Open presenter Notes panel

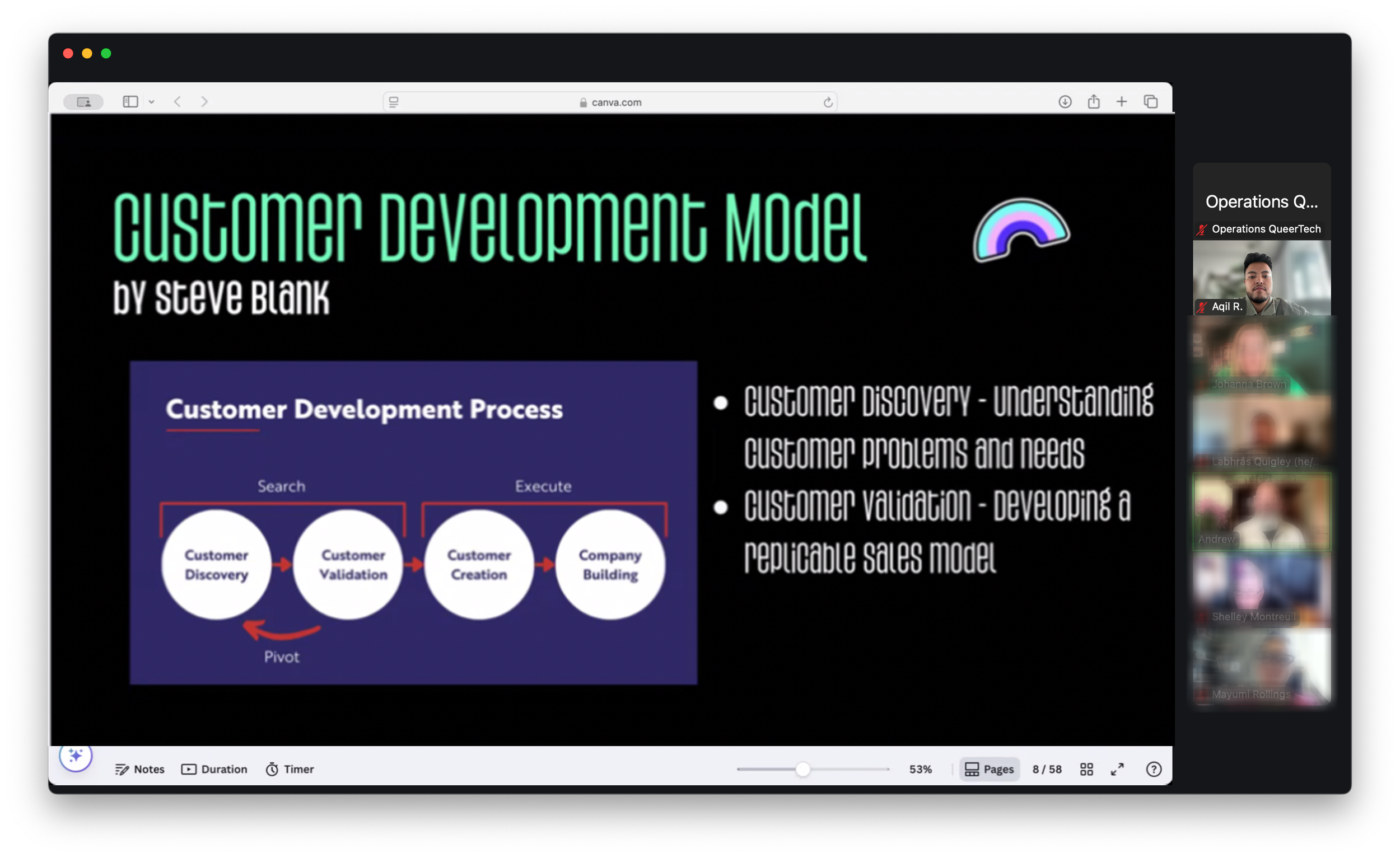click(139, 769)
